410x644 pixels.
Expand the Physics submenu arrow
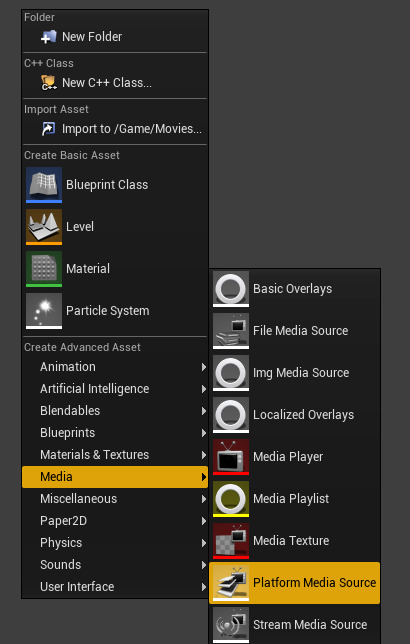click(203, 543)
